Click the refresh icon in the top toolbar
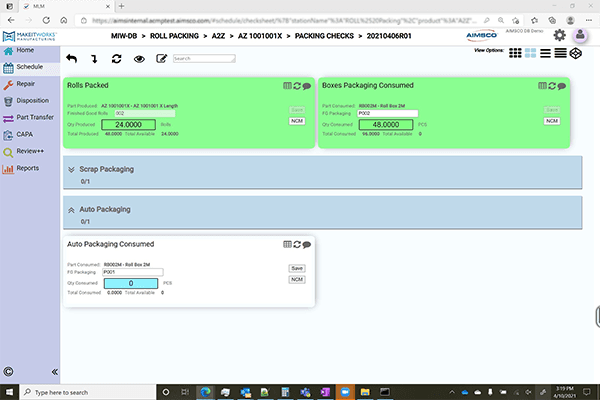 (x=116, y=58)
